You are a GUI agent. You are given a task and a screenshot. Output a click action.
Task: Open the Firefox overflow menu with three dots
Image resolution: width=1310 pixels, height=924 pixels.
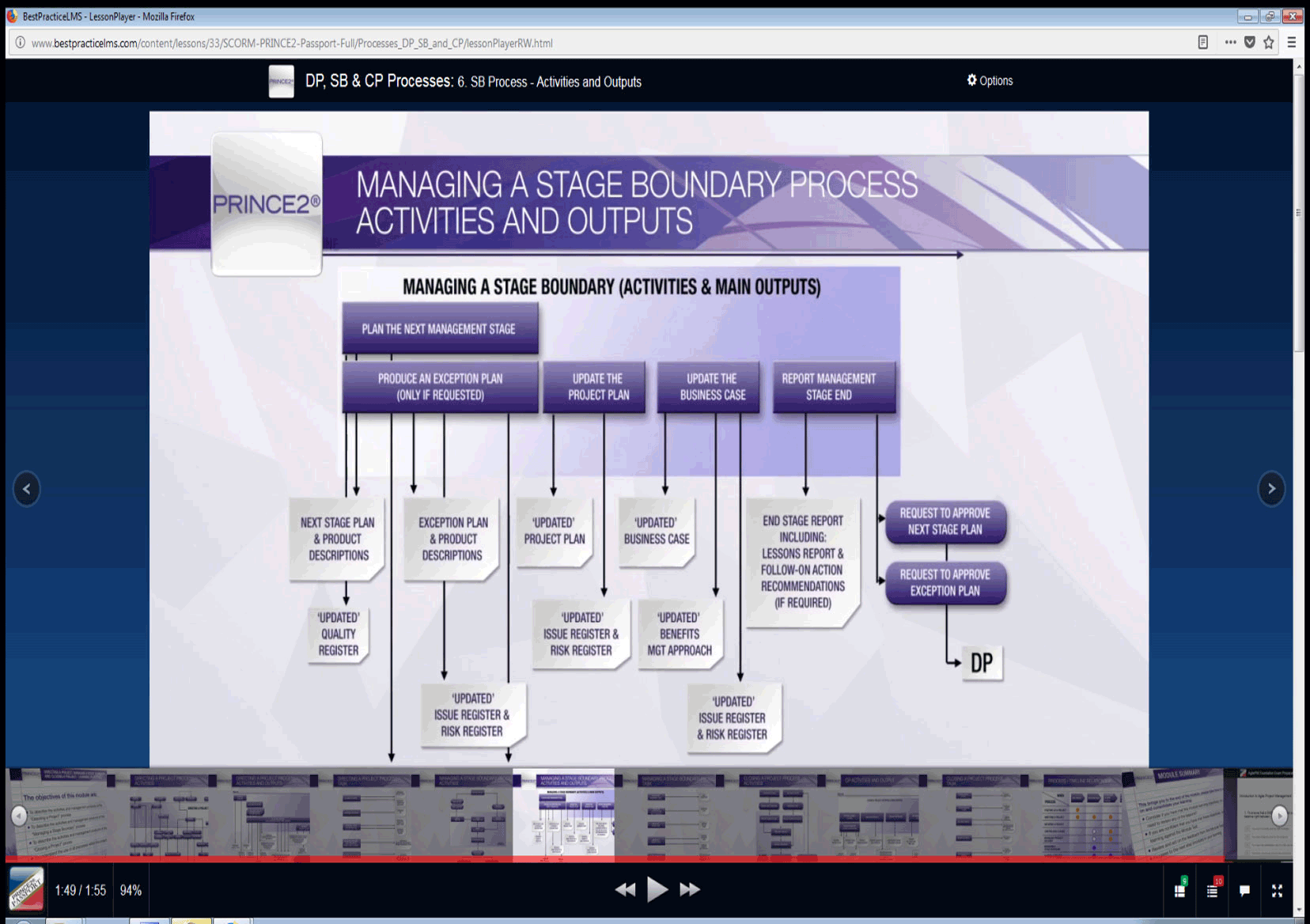[x=1231, y=43]
